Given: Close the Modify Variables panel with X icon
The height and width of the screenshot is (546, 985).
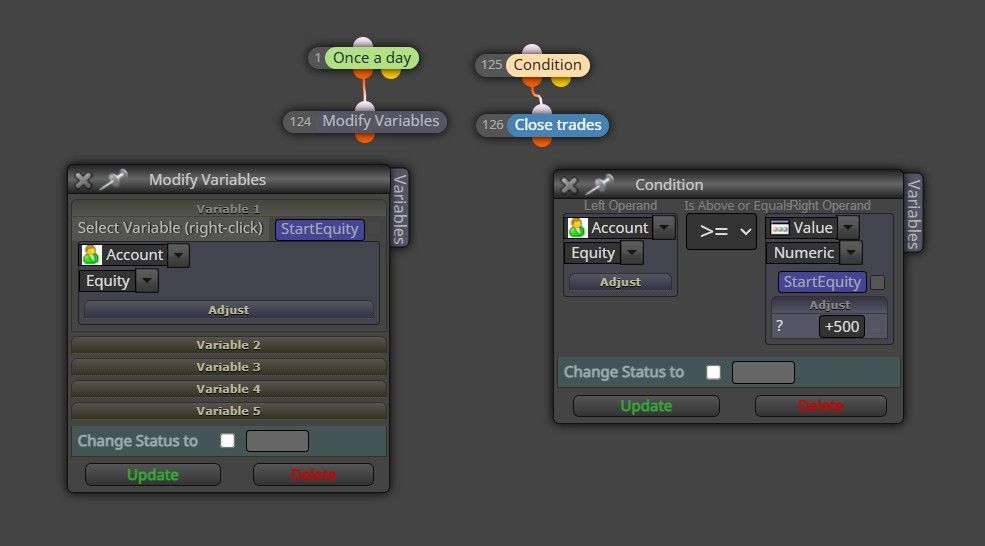Looking at the screenshot, I should (x=83, y=180).
